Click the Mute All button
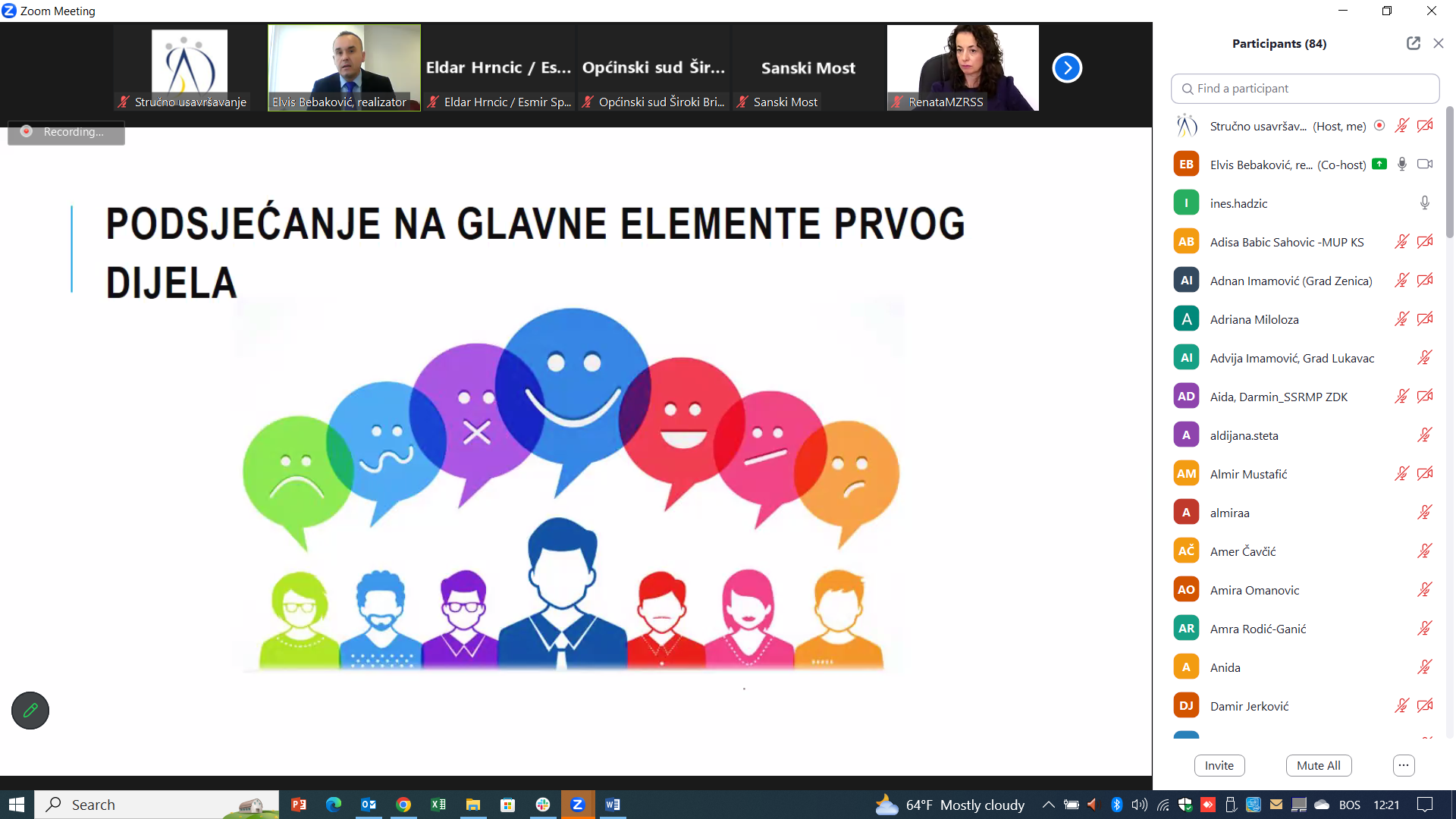Image resolution: width=1456 pixels, height=819 pixels. [1319, 765]
